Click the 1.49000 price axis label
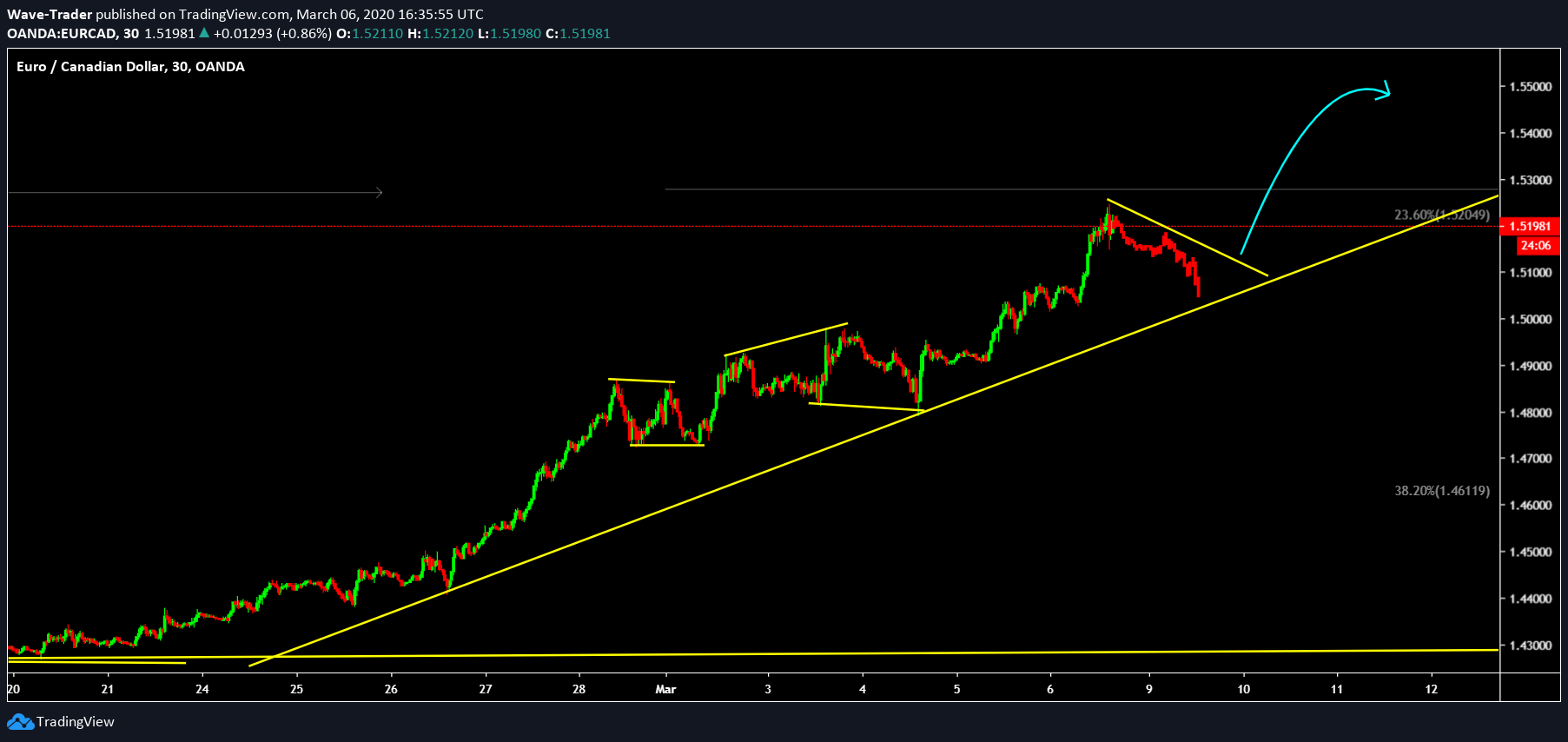 click(1531, 366)
